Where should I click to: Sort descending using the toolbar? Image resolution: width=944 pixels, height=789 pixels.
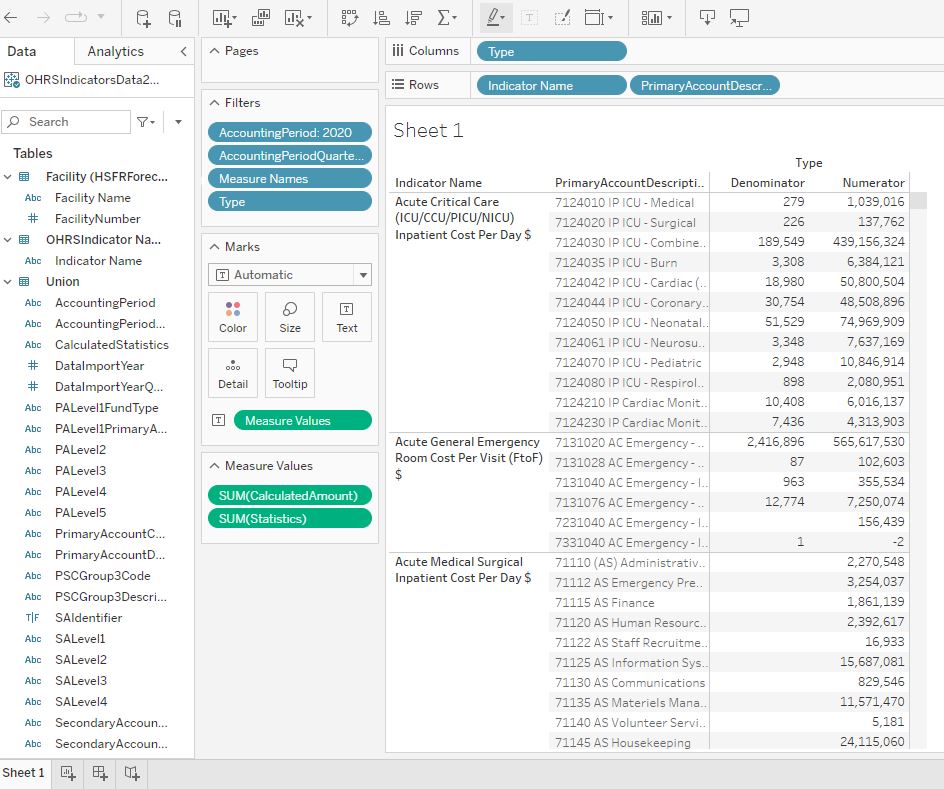pyautogui.click(x=413, y=18)
